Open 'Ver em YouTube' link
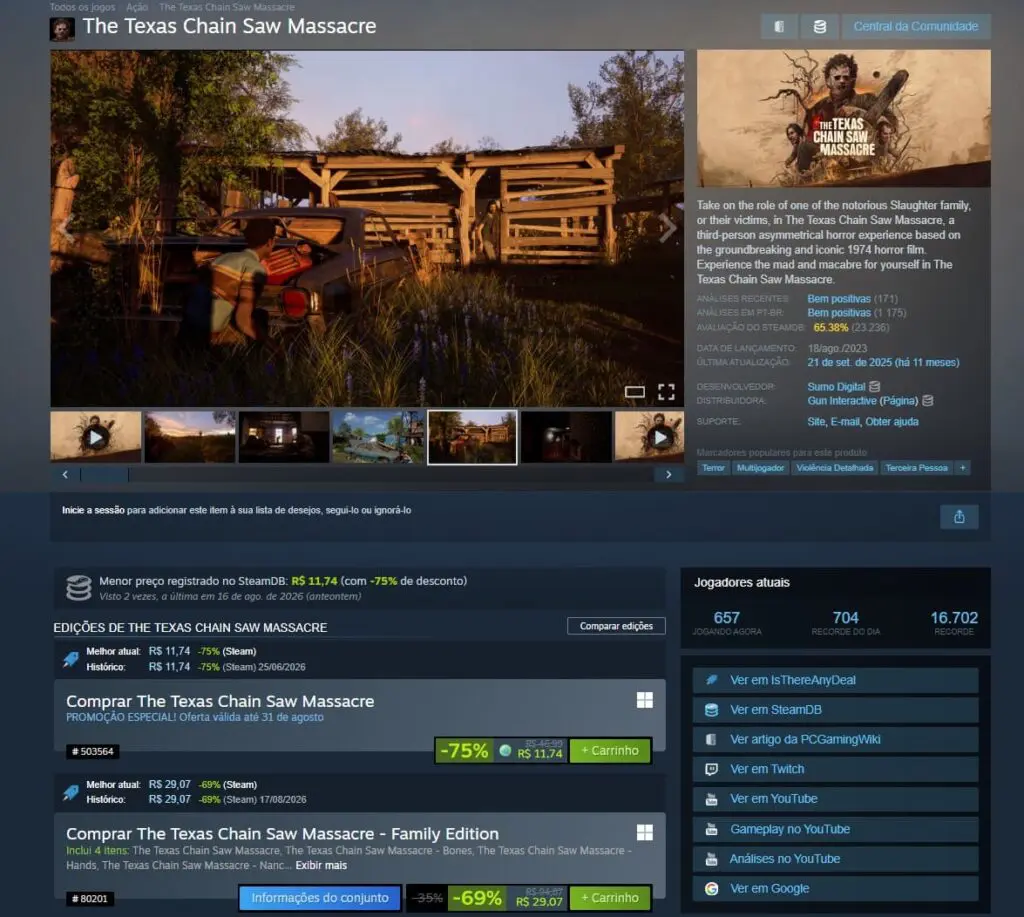 click(835, 799)
